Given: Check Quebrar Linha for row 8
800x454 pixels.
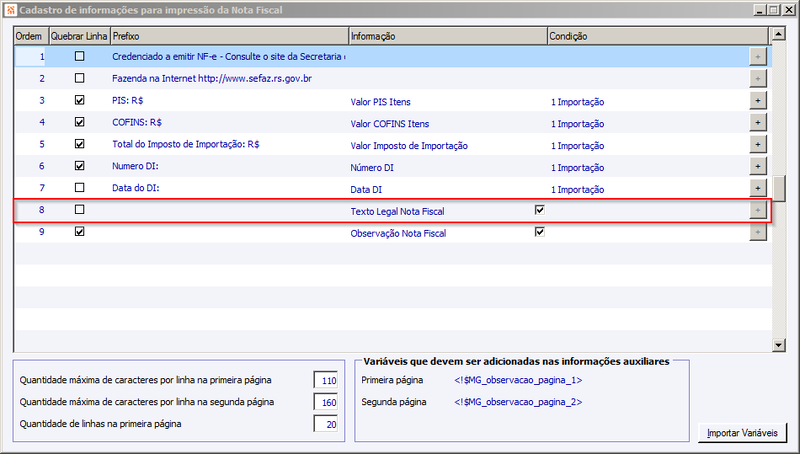Looking at the screenshot, I should pyautogui.click(x=80, y=210).
